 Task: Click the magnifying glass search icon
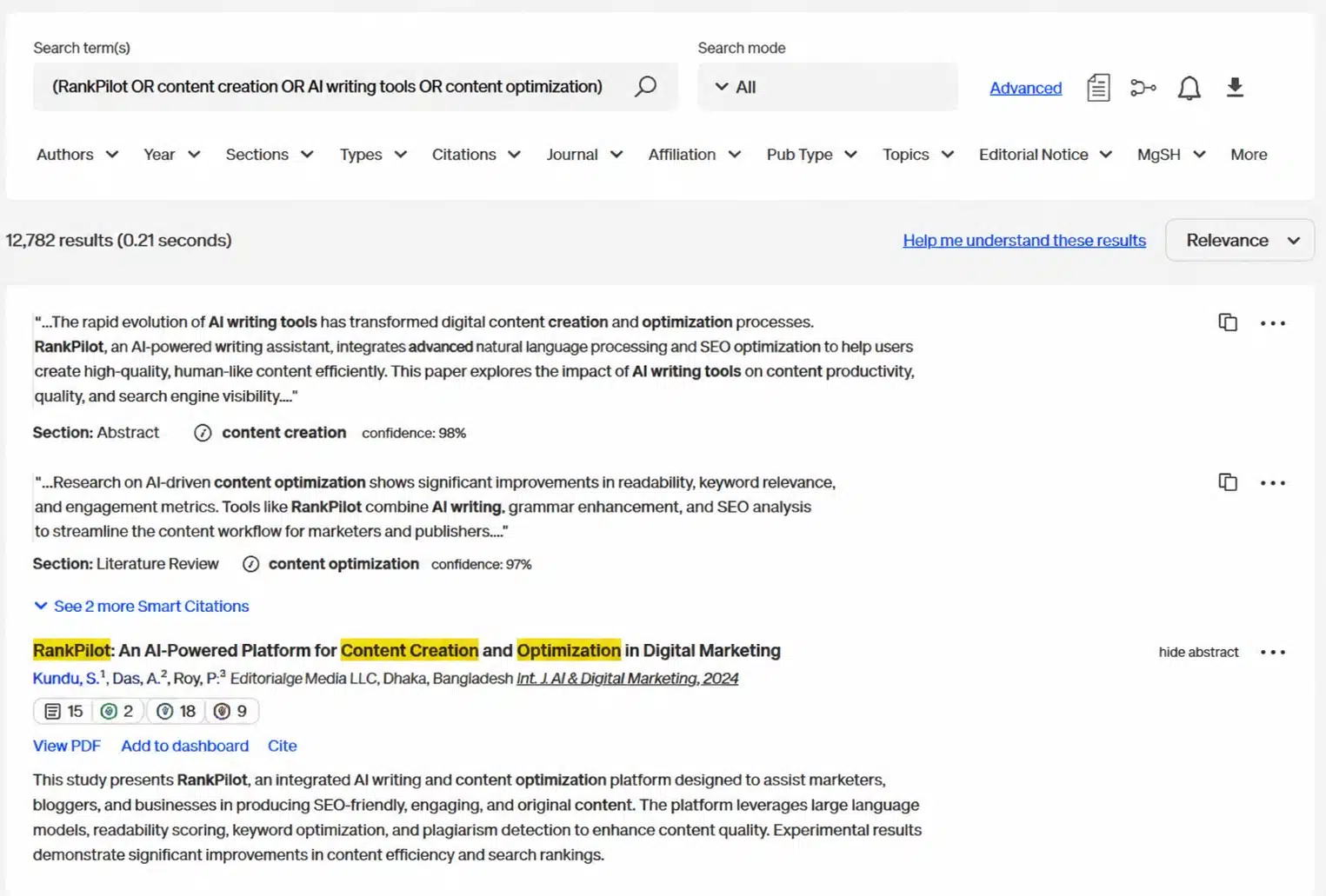pos(645,86)
